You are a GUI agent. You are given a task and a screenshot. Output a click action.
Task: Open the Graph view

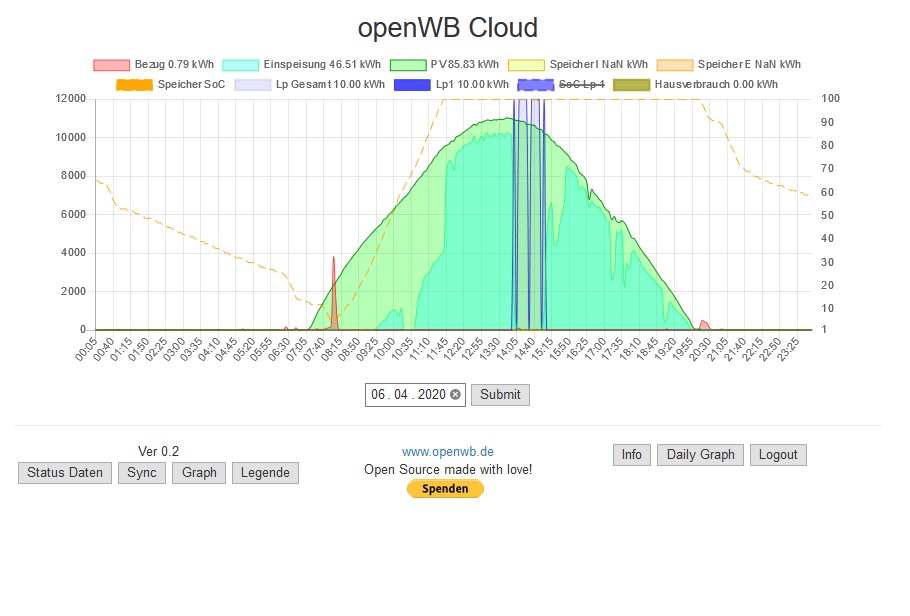(199, 473)
